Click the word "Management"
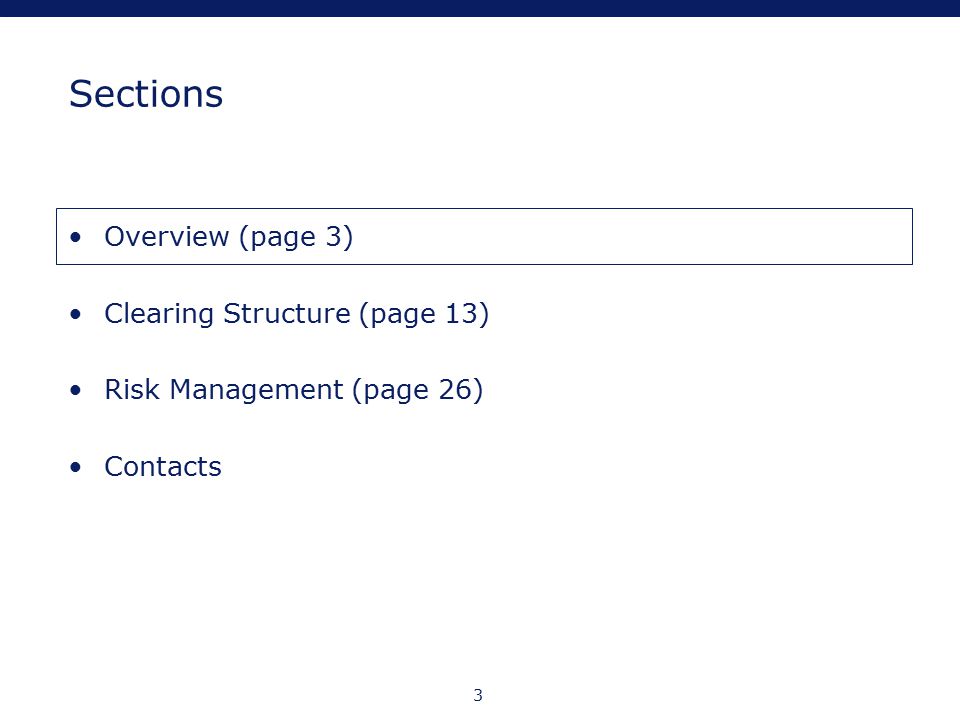 [256, 390]
